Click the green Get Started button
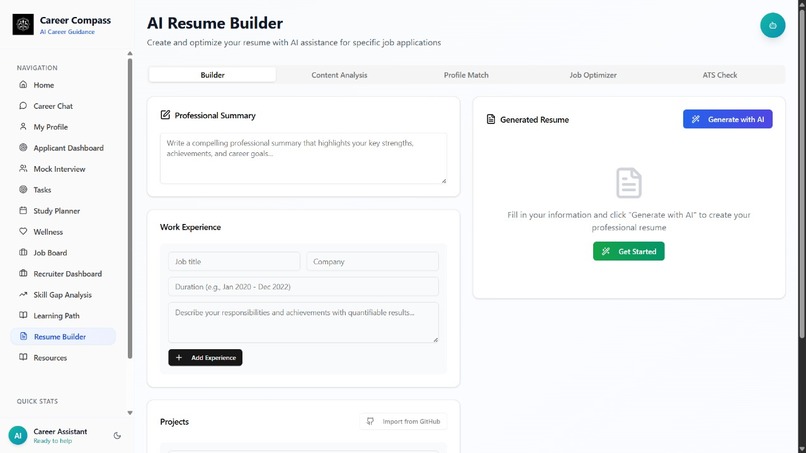The height and width of the screenshot is (453, 806). (629, 251)
